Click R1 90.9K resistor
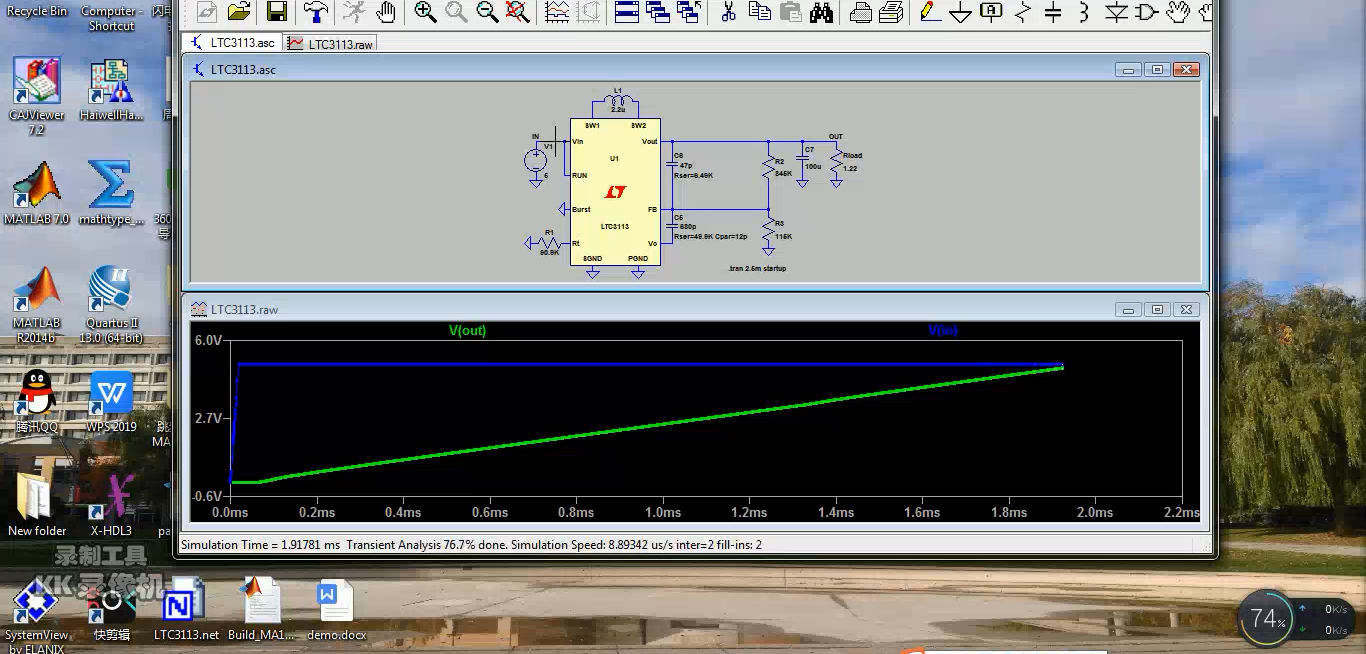Screen dimensions: 1366x654 click(x=549, y=242)
